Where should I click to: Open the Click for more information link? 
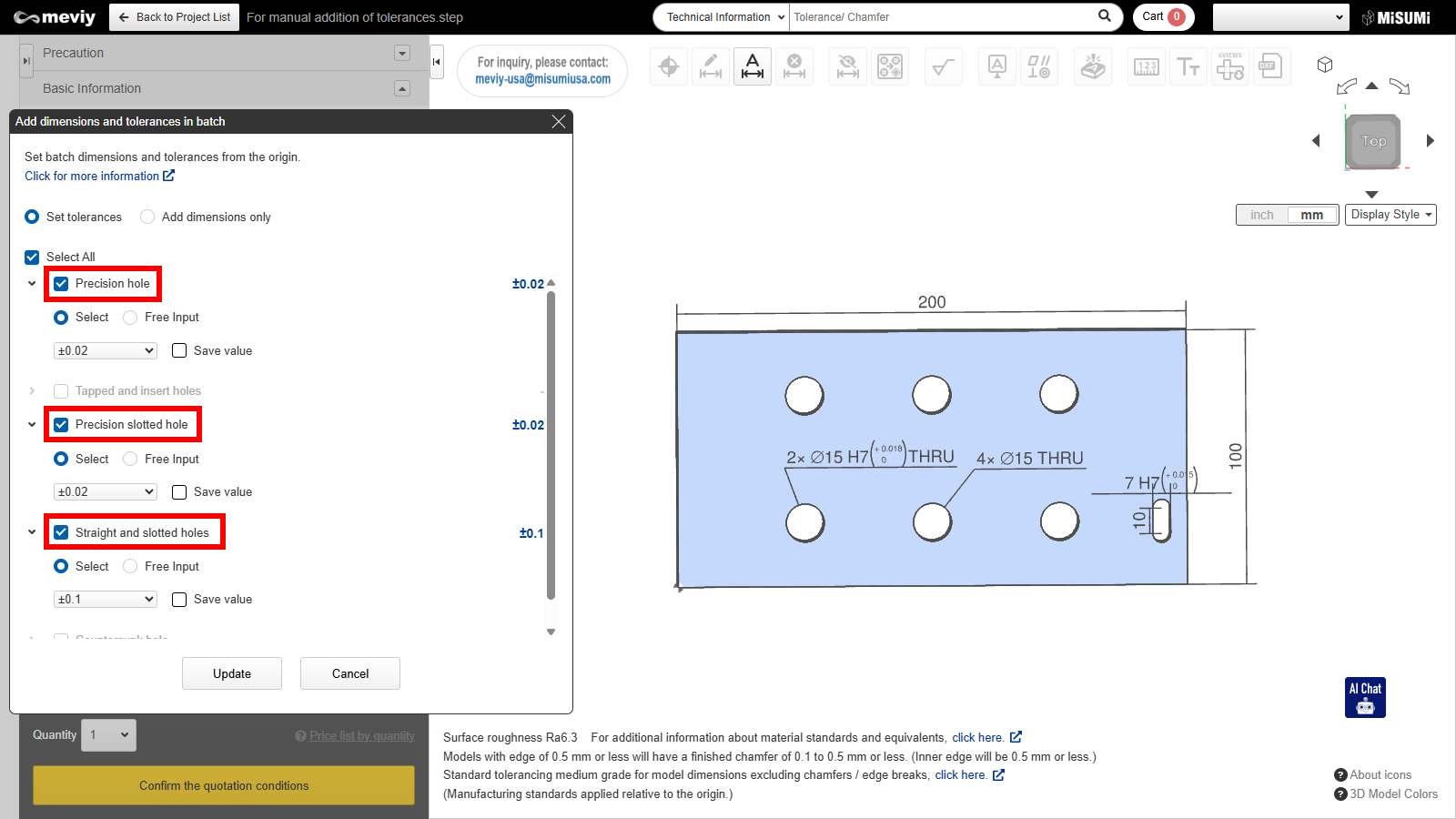98,177
